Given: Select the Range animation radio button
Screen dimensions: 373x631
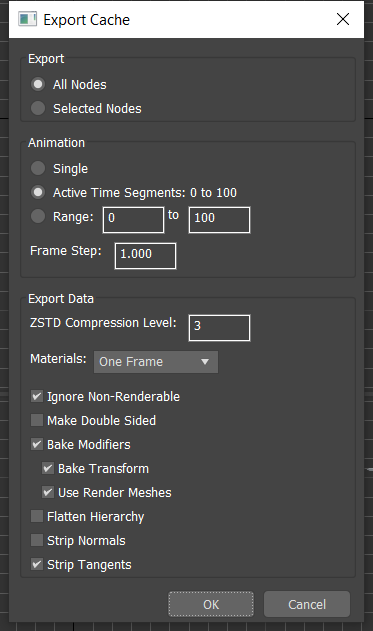Looking at the screenshot, I should coord(38,216).
